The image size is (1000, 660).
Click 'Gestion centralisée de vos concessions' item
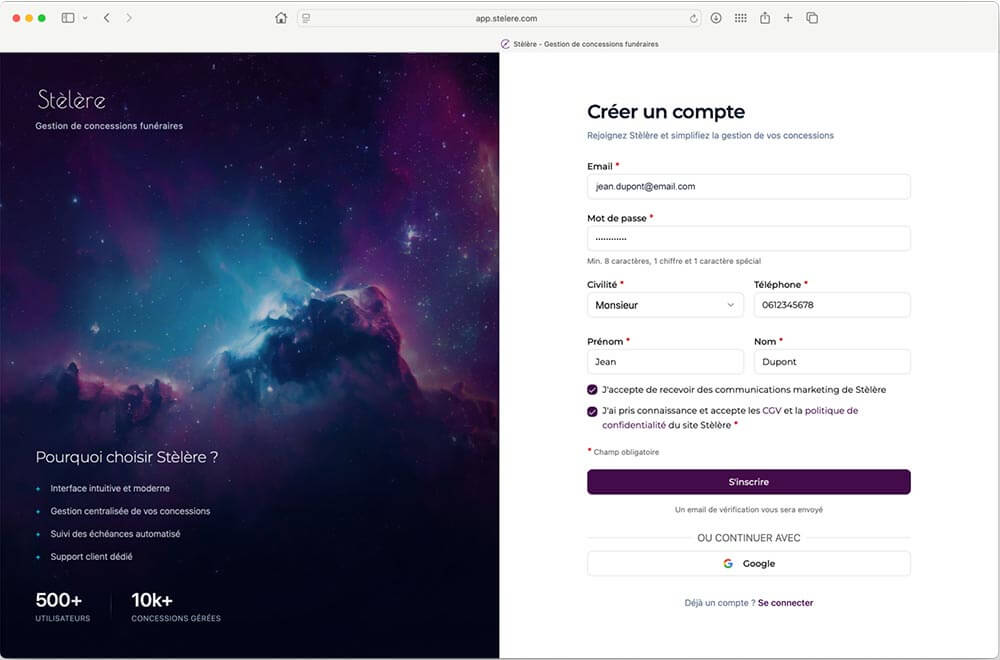[x=130, y=511]
